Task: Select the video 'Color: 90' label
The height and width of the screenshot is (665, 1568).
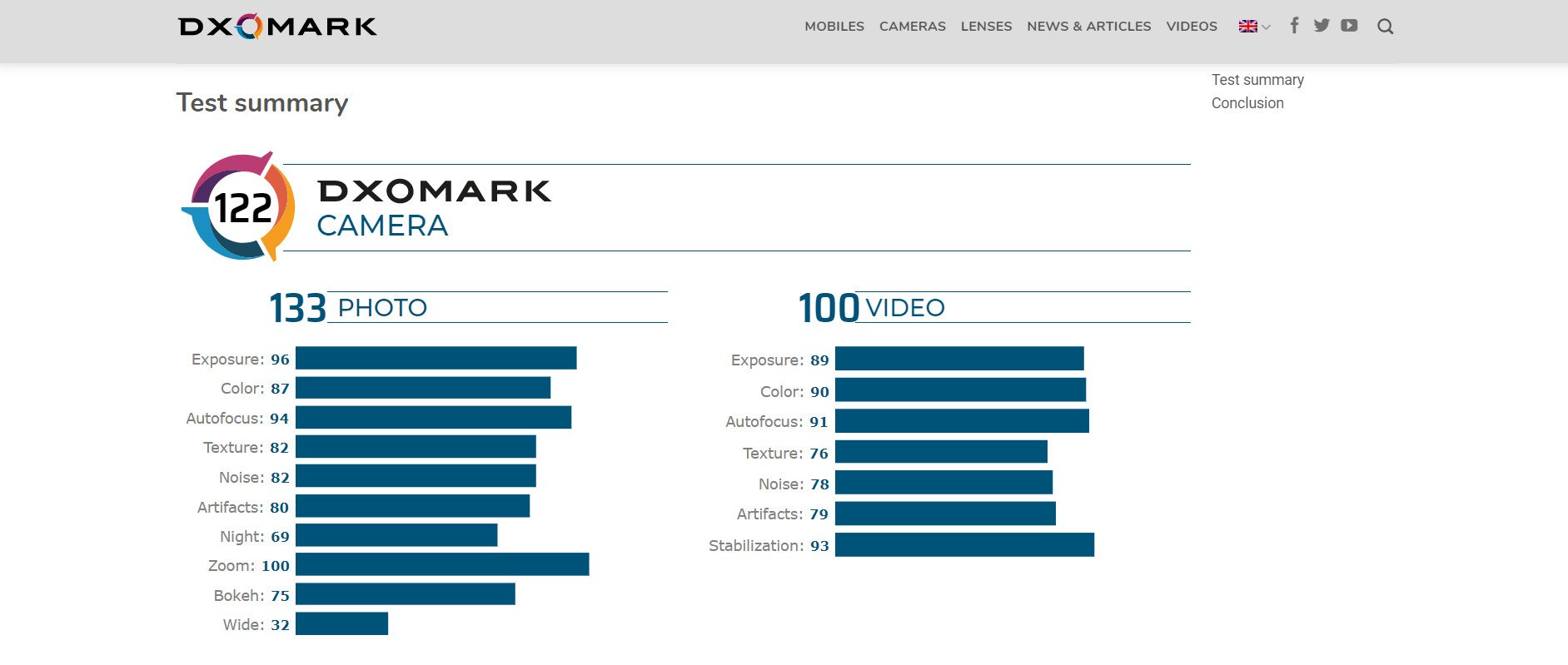Action: pos(794,392)
